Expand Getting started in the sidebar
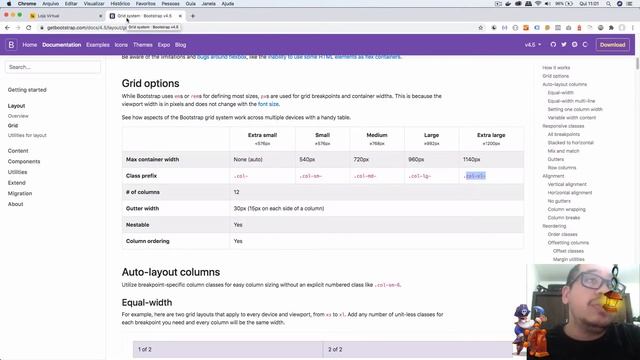The image size is (640, 360). point(27,90)
